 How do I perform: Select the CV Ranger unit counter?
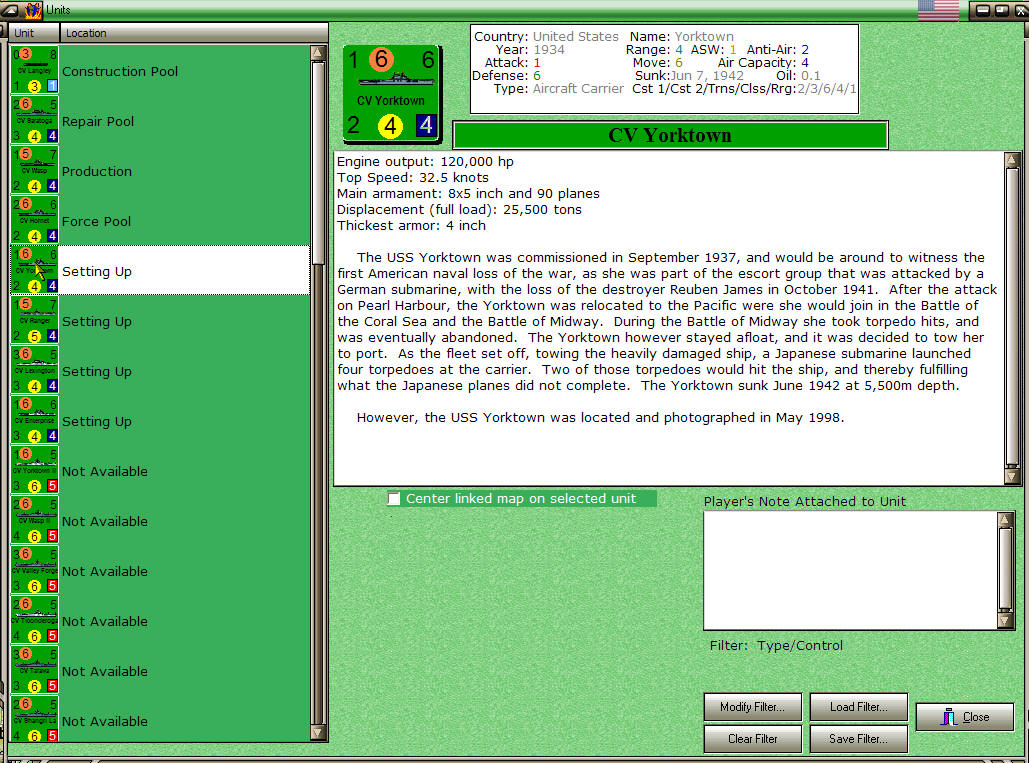(34, 320)
